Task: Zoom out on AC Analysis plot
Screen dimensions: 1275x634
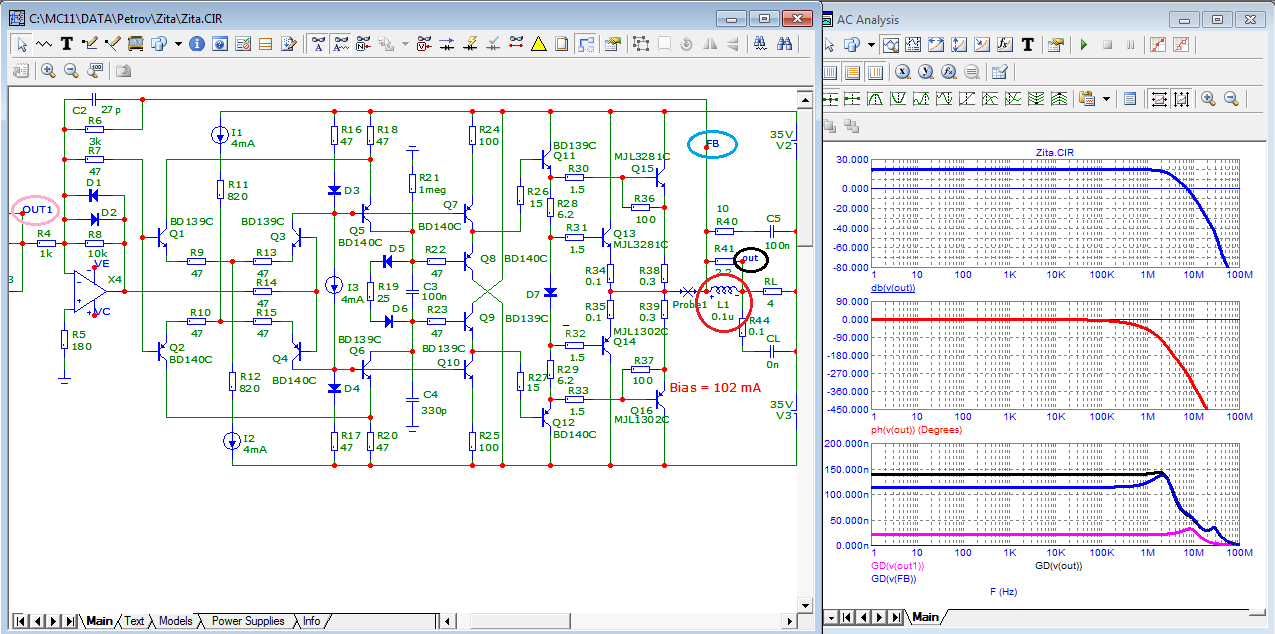Action: pyautogui.click(x=1231, y=99)
